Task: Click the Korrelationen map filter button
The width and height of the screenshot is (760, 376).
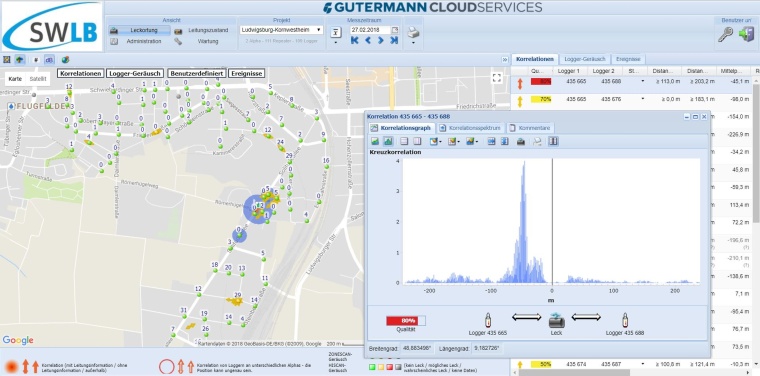Action: 80,73
